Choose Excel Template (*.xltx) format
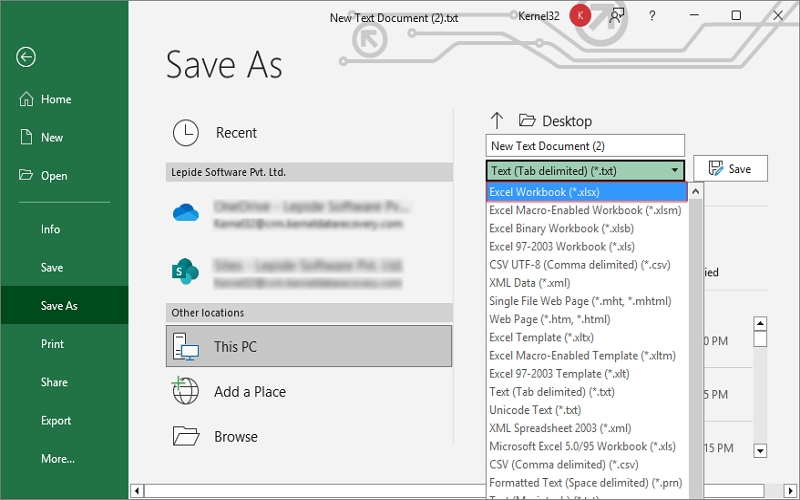This screenshot has height=500, width=800. 587,337
